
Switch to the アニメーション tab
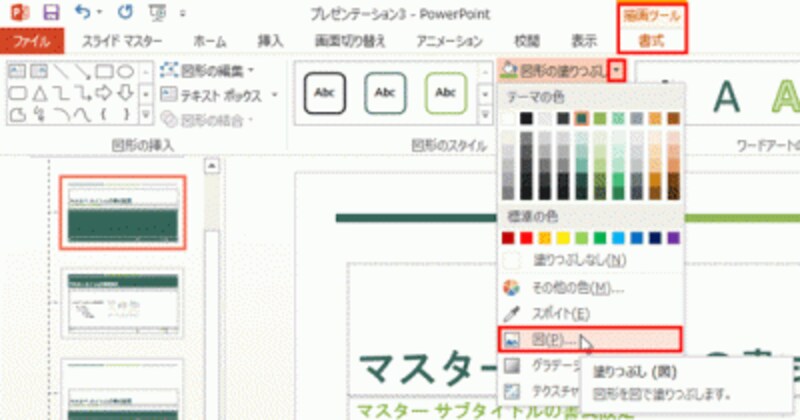click(449, 41)
